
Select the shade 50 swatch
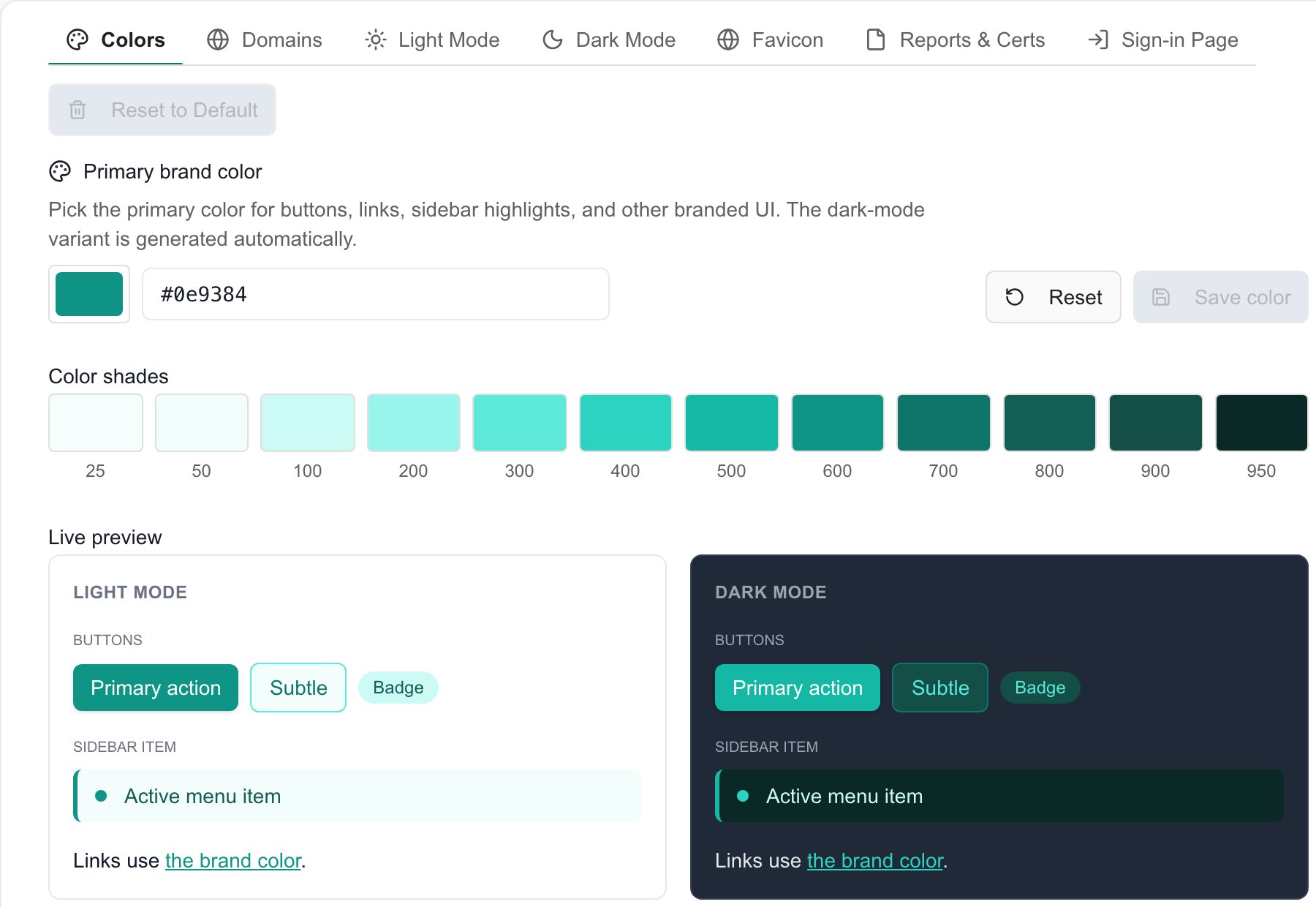click(202, 423)
